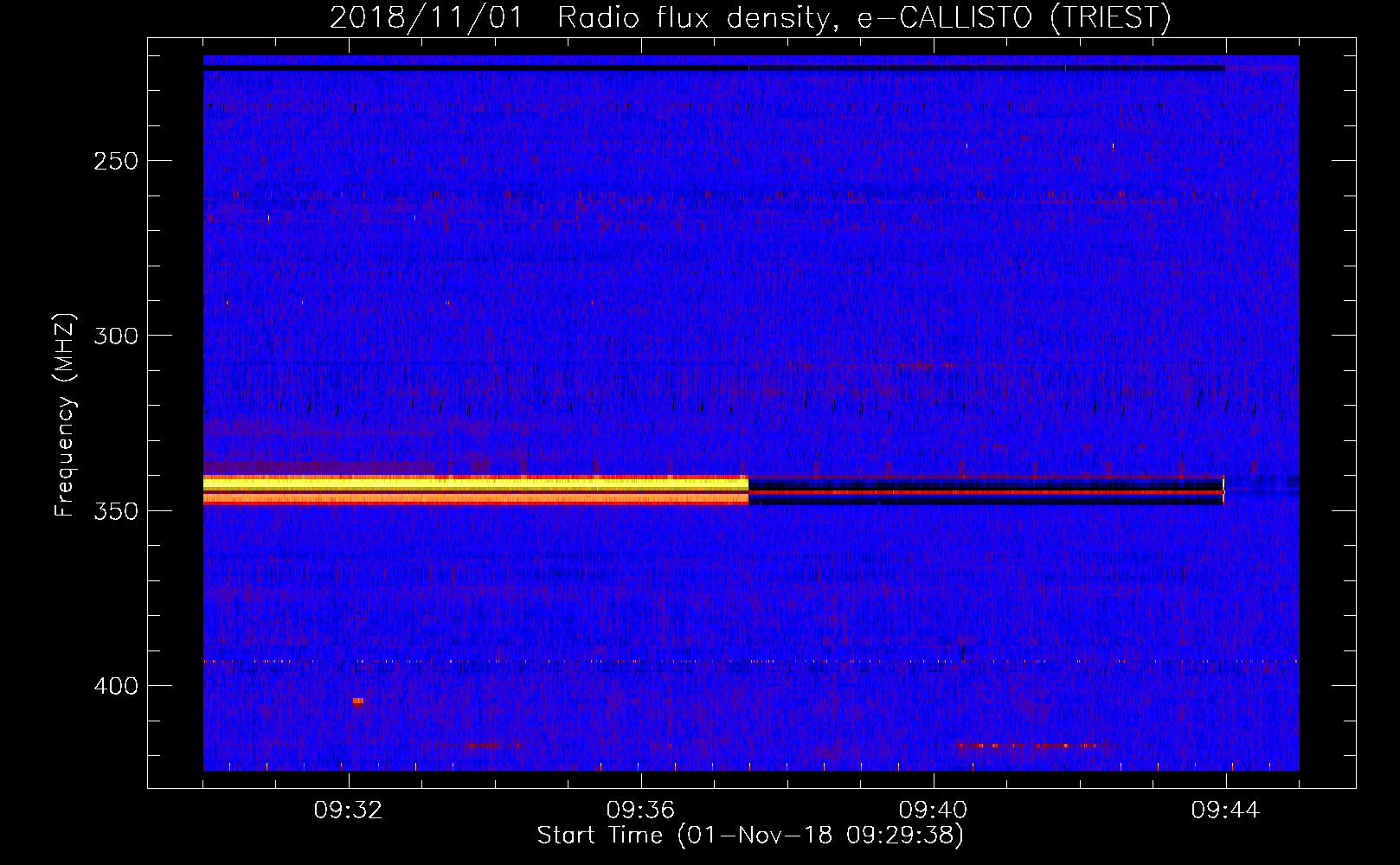The height and width of the screenshot is (865, 1400).
Task: Click the 09:40 time tick label
Action: tap(933, 810)
